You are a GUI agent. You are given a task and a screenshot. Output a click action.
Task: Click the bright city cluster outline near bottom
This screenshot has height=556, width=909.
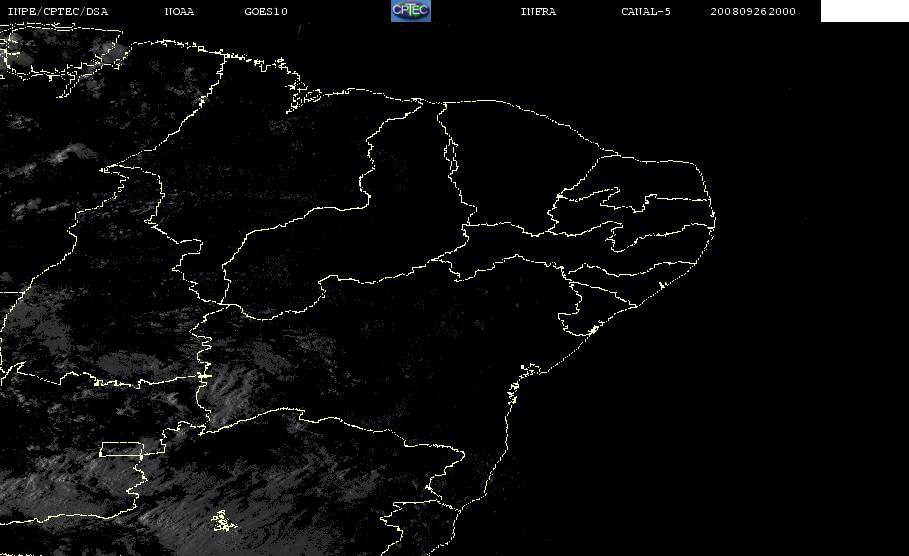click(x=223, y=521)
